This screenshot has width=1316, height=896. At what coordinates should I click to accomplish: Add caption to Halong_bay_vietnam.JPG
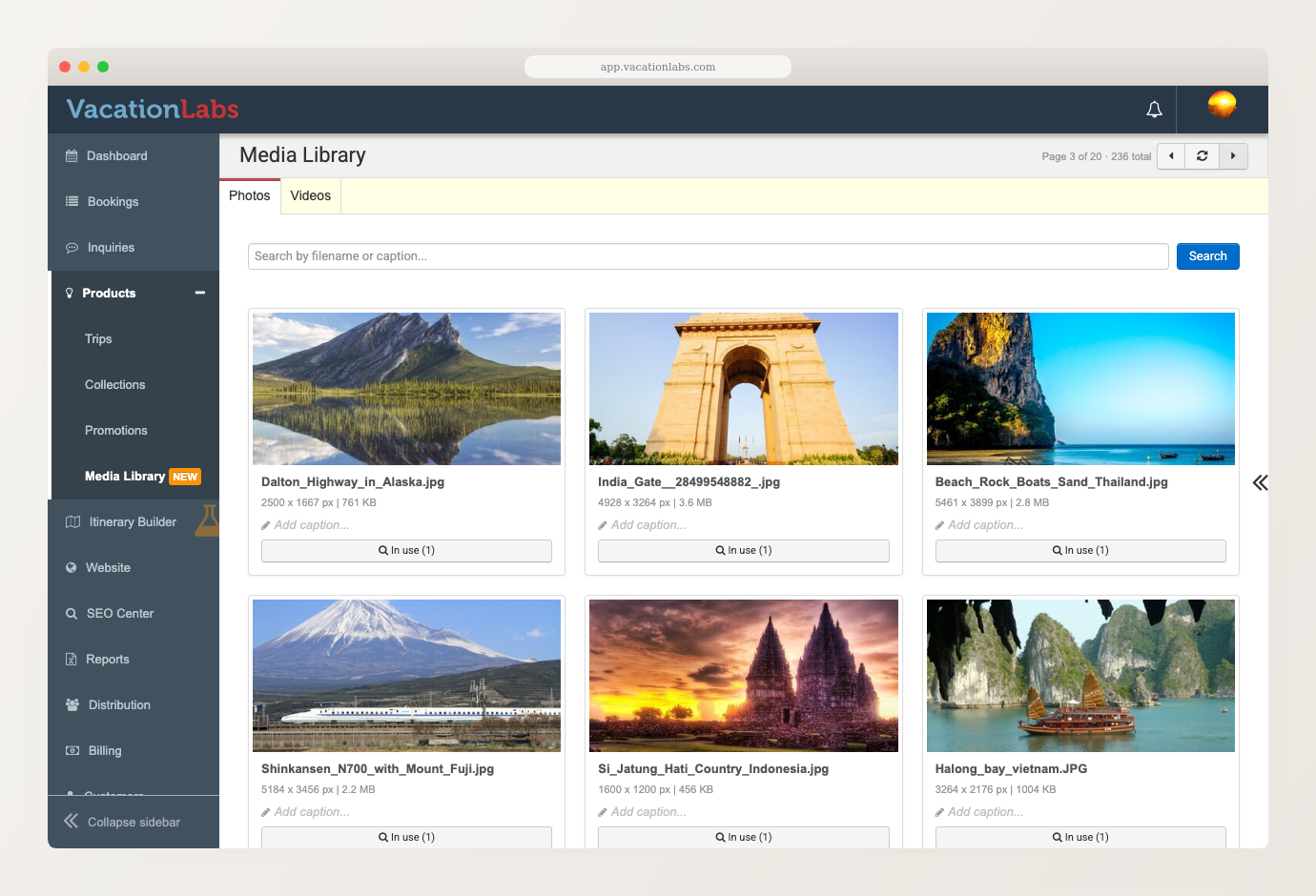coord(986,812)
